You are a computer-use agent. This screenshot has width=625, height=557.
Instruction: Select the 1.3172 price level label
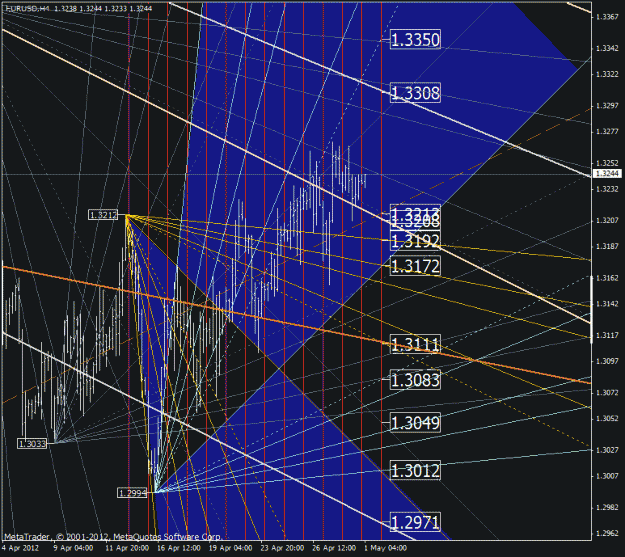[415, 266]
